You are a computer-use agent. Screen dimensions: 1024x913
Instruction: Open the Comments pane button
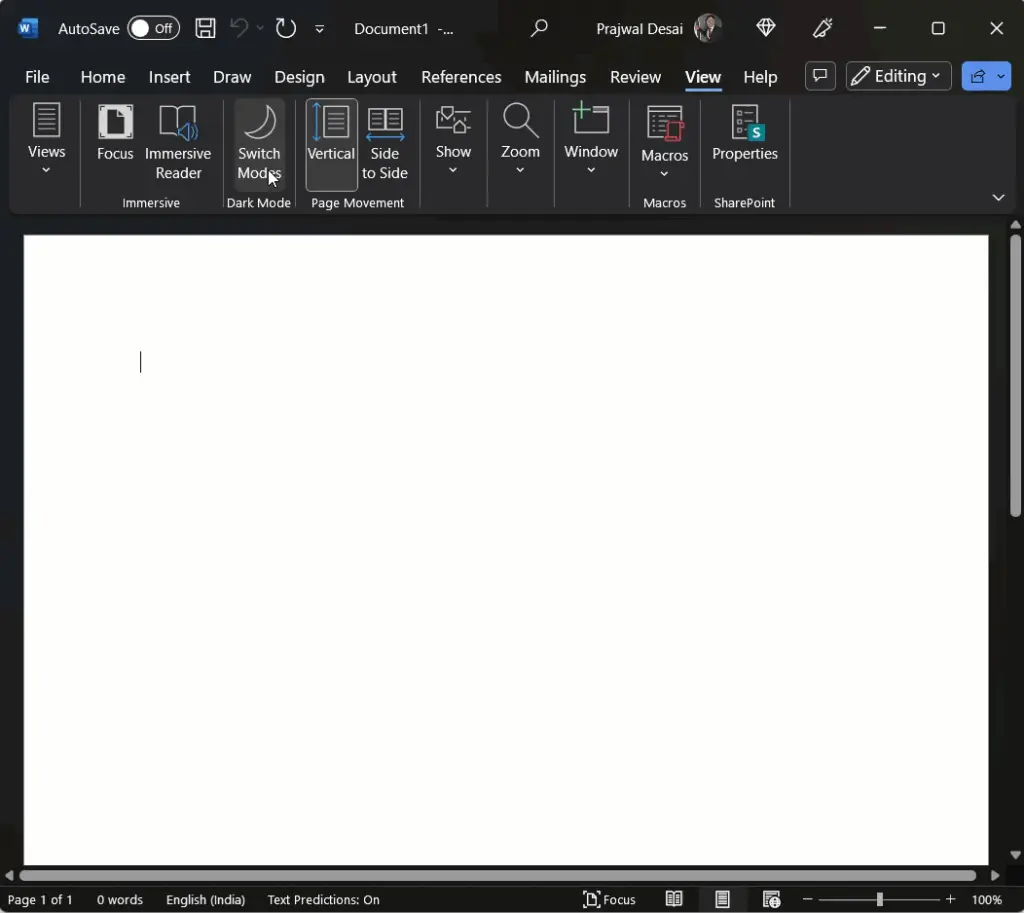coord(820,76)
